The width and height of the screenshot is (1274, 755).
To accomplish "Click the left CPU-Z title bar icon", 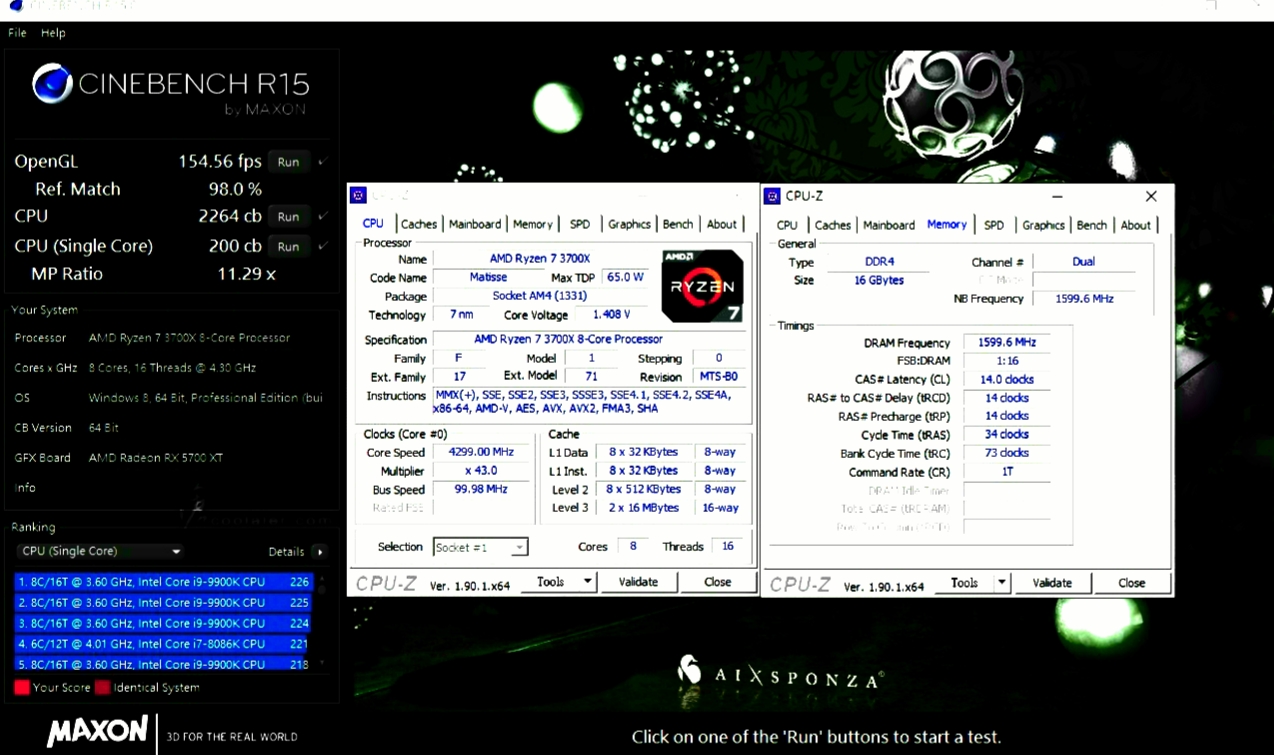I will (359, 195).
